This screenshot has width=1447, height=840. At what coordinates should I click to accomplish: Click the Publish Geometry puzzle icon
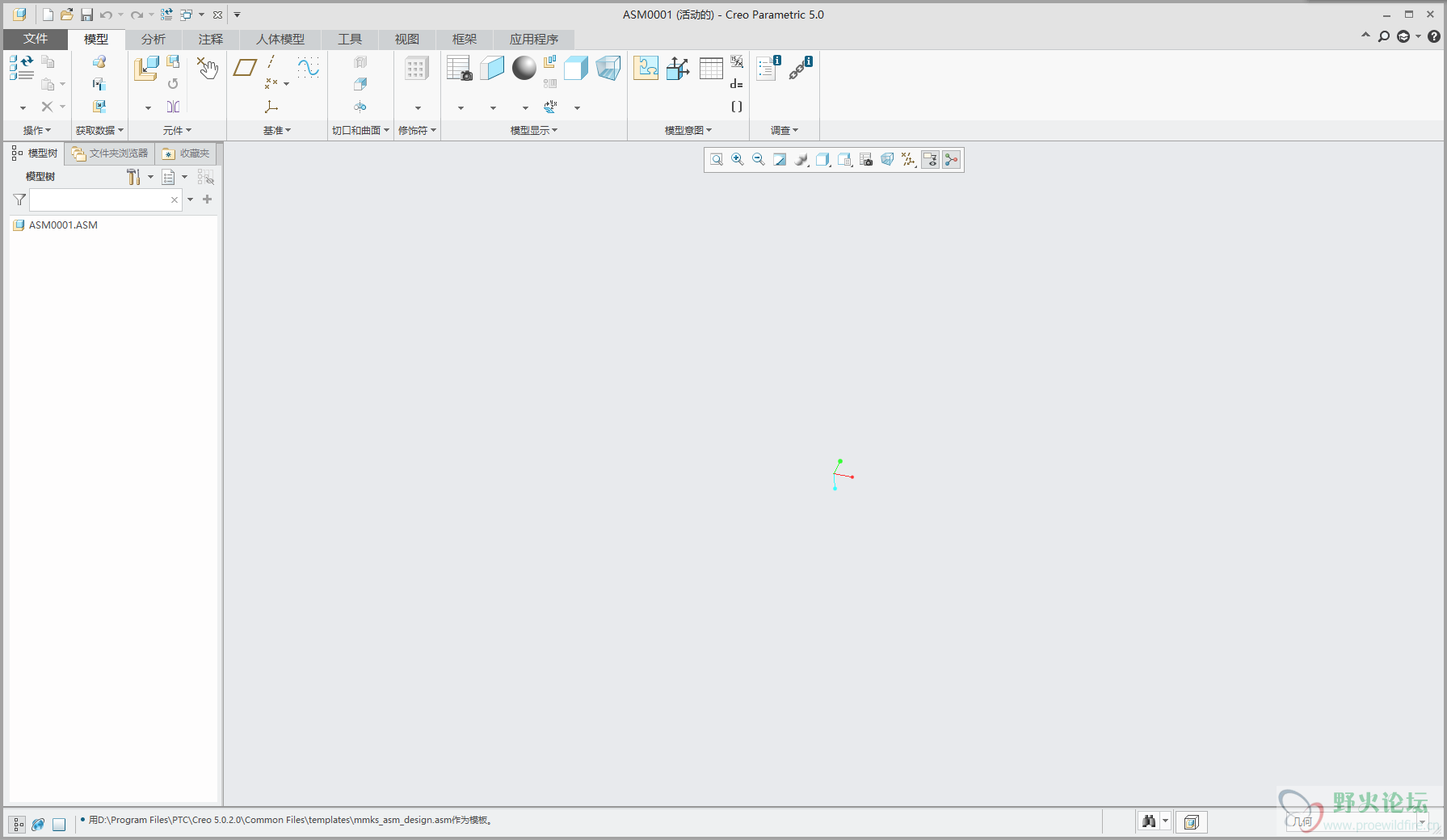[646, 68]
